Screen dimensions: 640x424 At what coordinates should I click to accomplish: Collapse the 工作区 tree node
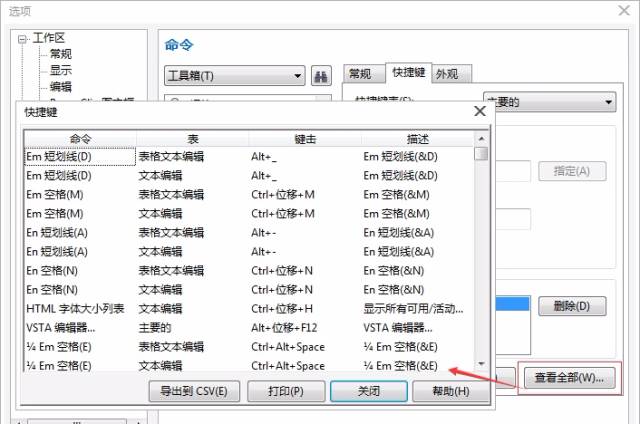tap(23, 38)
